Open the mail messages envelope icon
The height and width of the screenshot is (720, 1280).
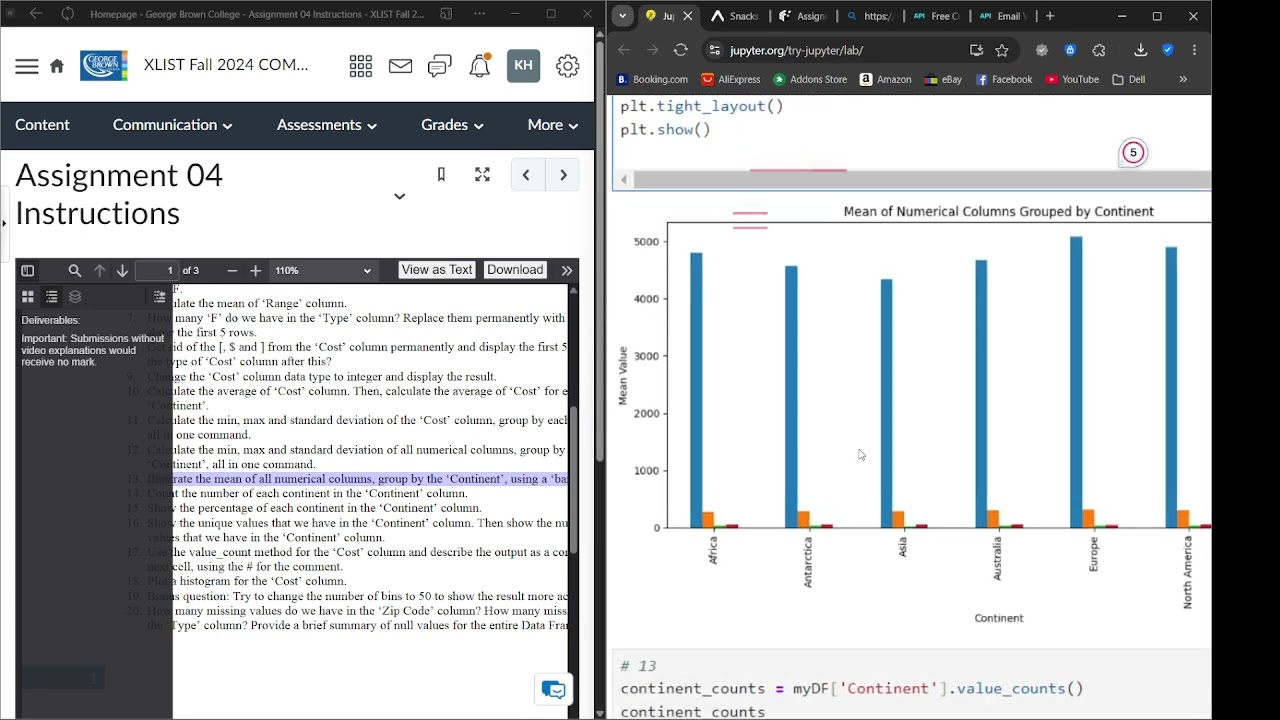pyautogui.click(x=401, y=66)
